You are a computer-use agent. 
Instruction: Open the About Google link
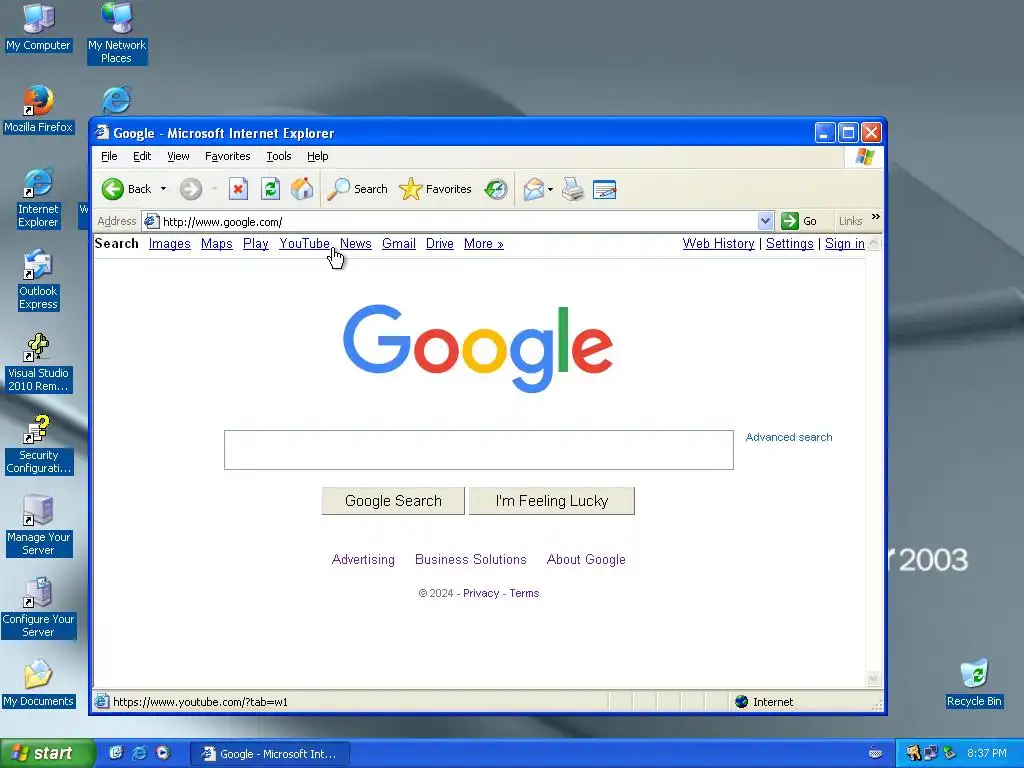(586, 560)
